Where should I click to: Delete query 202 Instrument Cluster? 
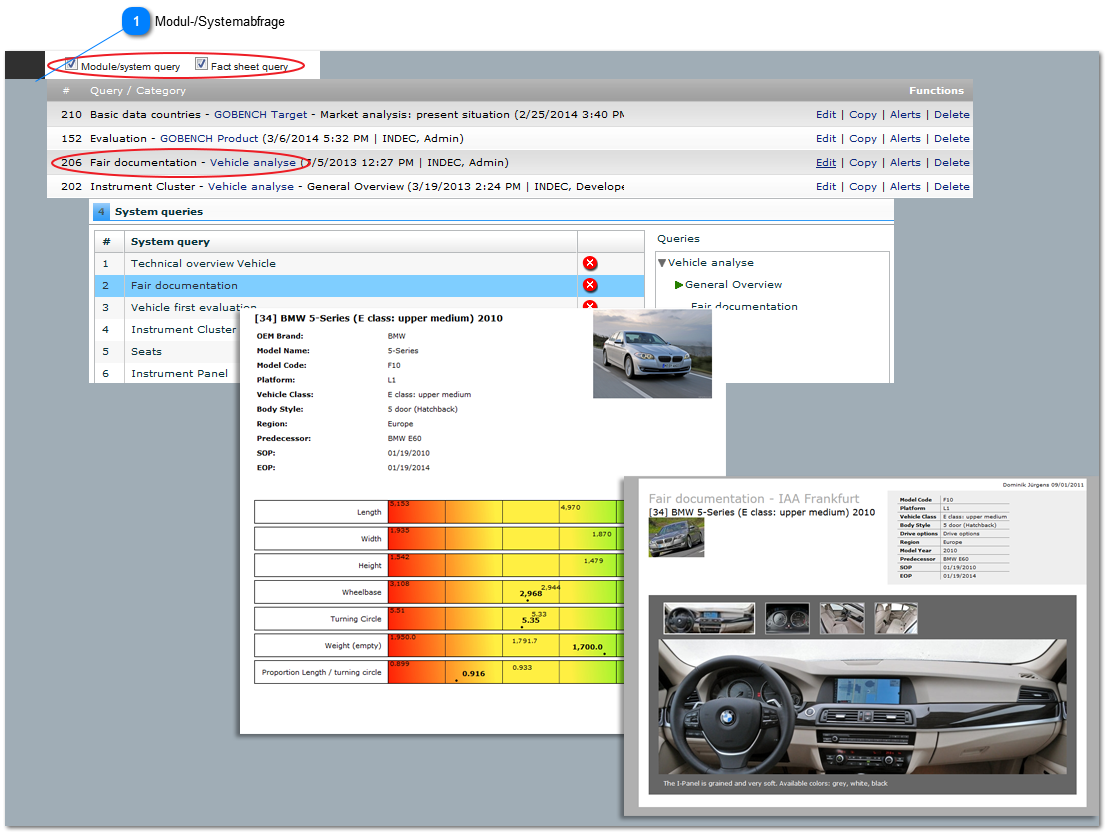[952, 186]
